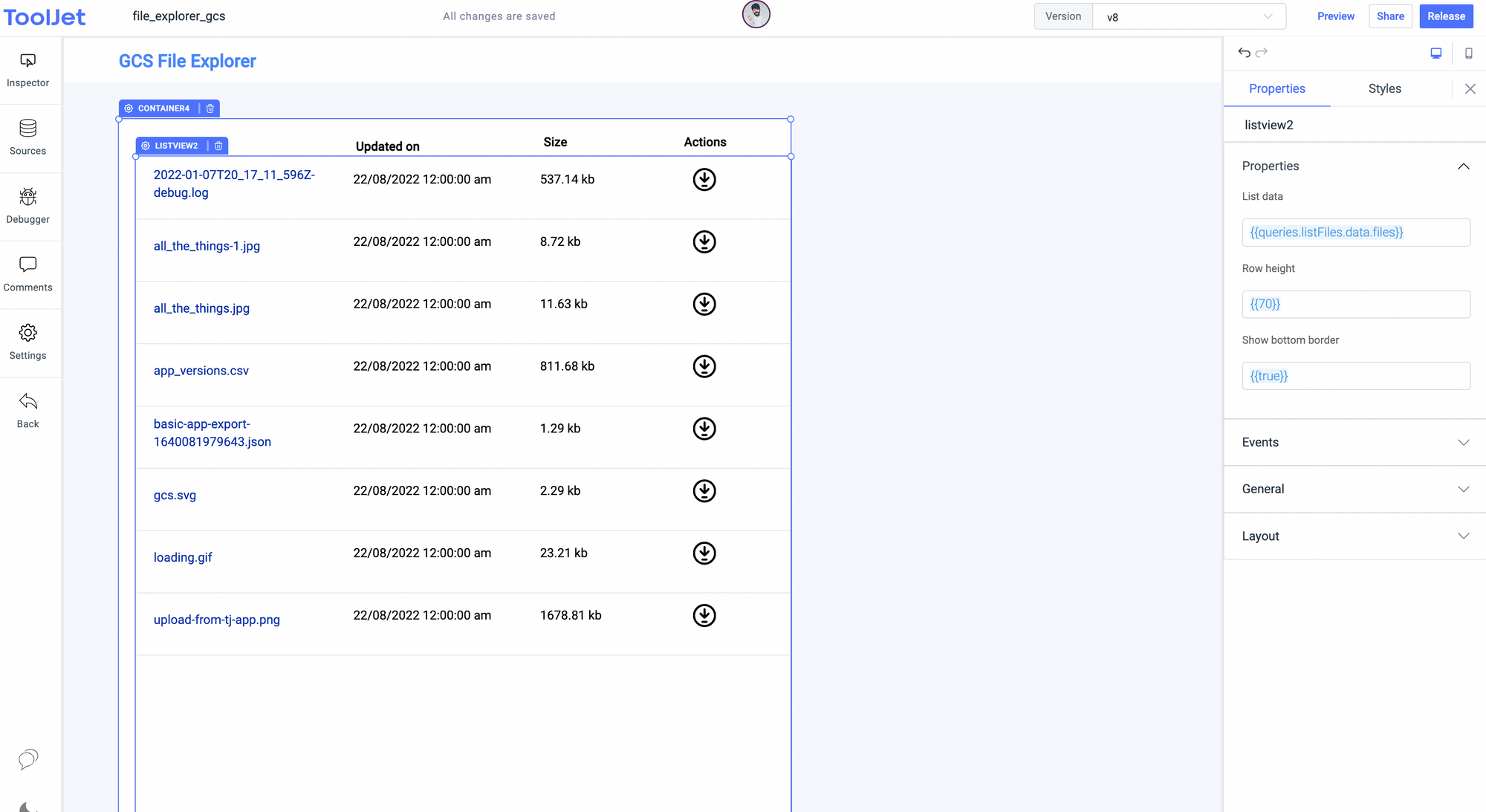Open the file all_the_things-1.jpg link
Viewport: 1486px width, 812px height.
[207, 246]
